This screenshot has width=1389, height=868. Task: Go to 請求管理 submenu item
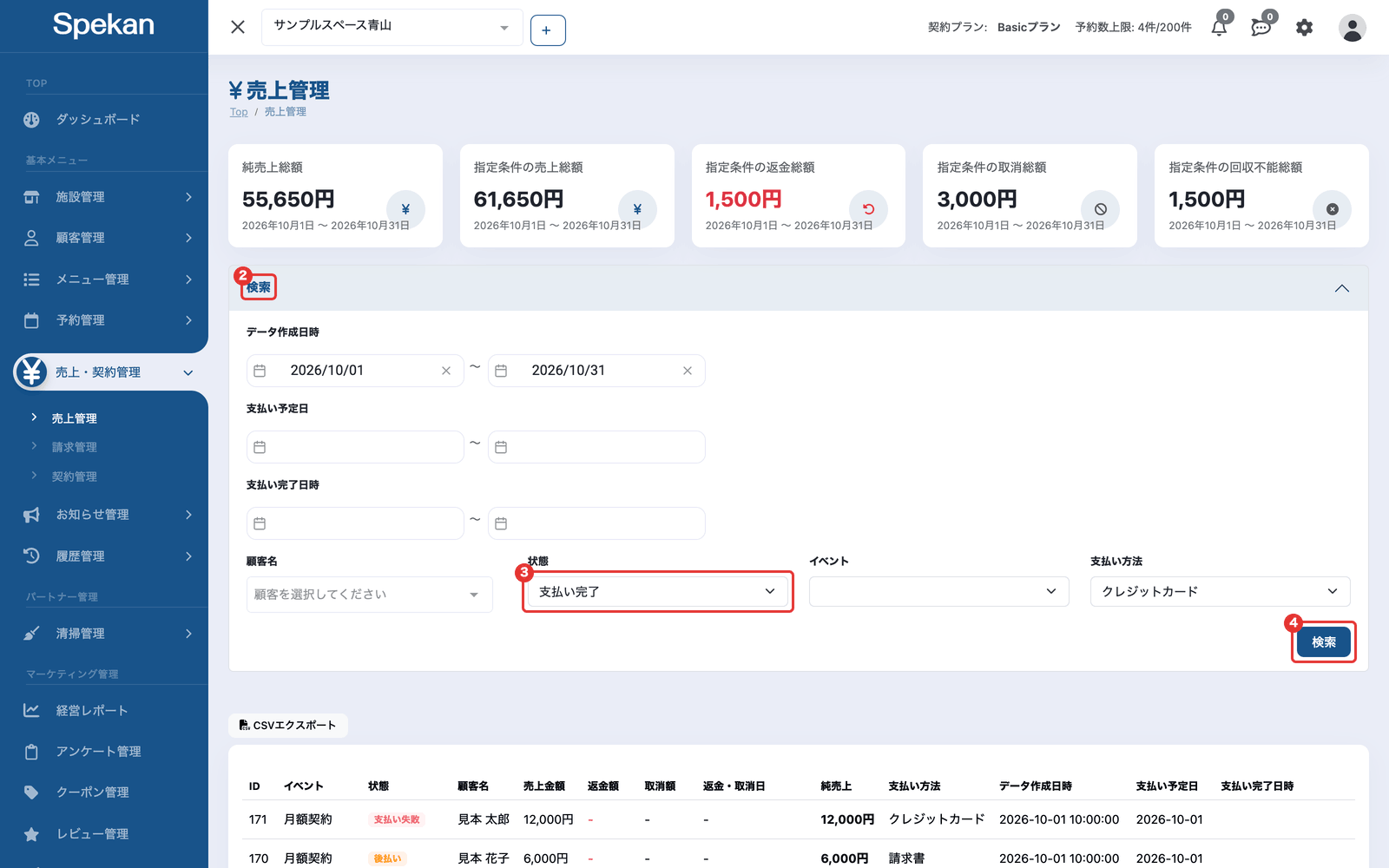(75, 447)
